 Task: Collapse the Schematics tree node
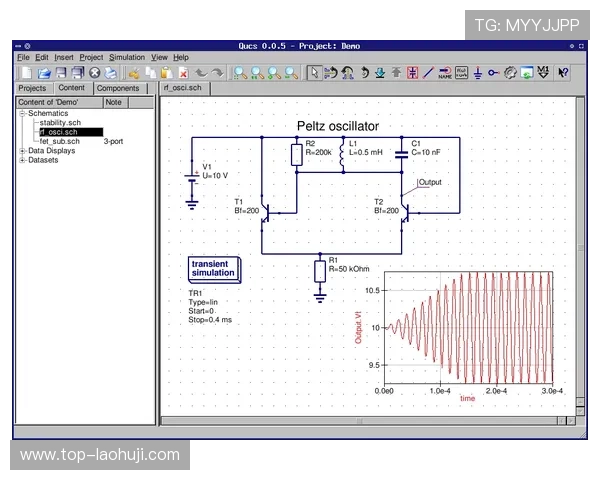click(x=22, y=113)
